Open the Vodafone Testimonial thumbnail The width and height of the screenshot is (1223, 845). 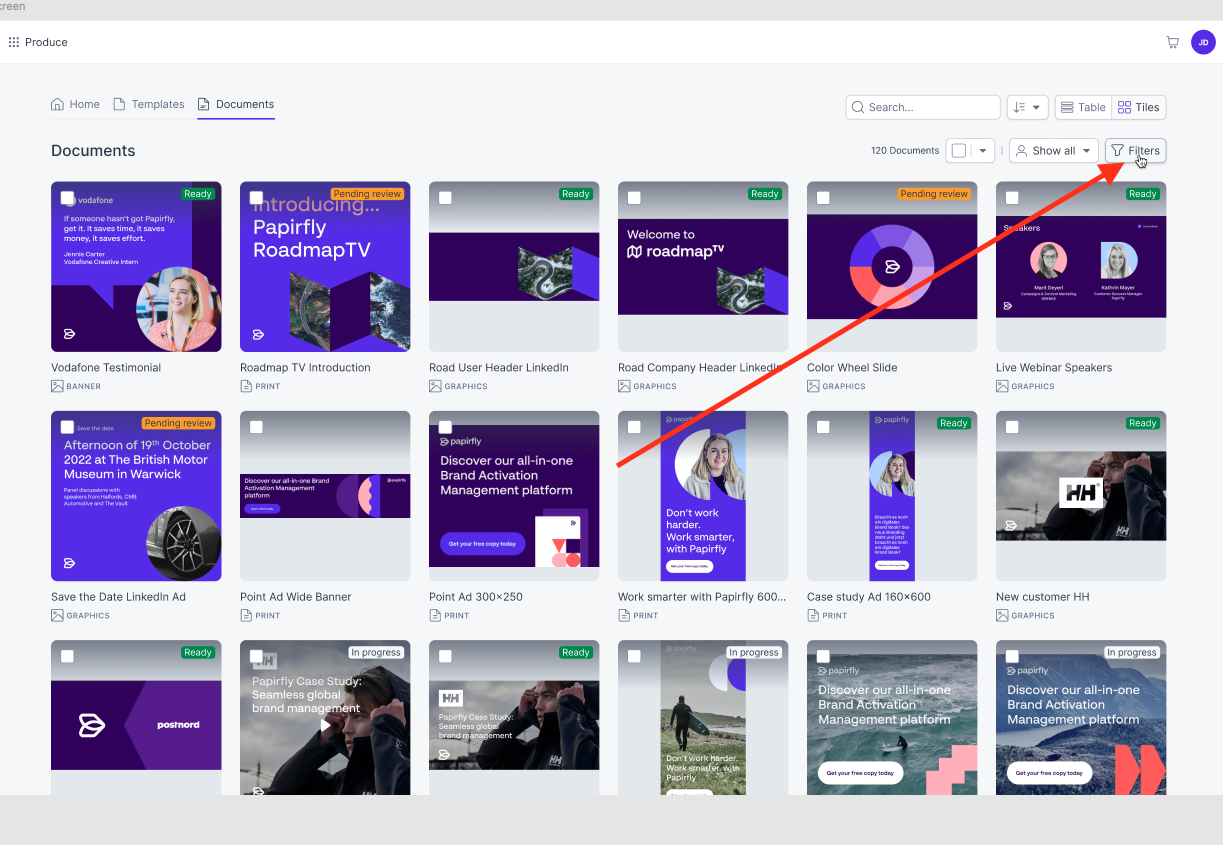coord(136,267)
